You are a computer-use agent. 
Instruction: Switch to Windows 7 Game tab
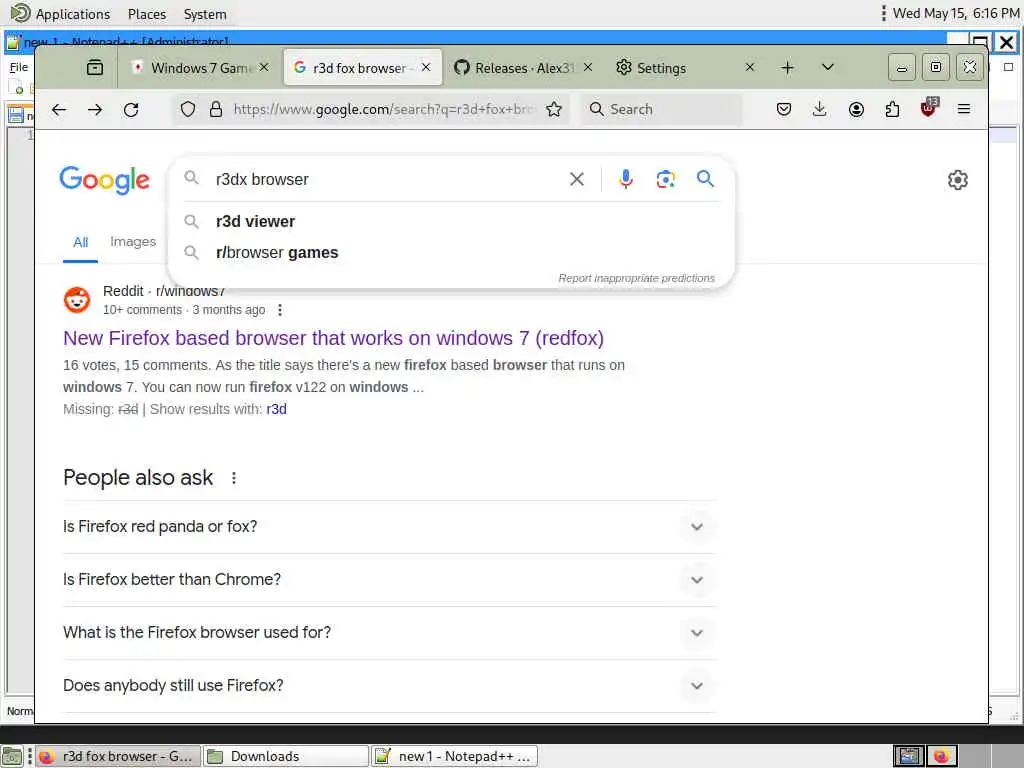(x=200, y=68)
